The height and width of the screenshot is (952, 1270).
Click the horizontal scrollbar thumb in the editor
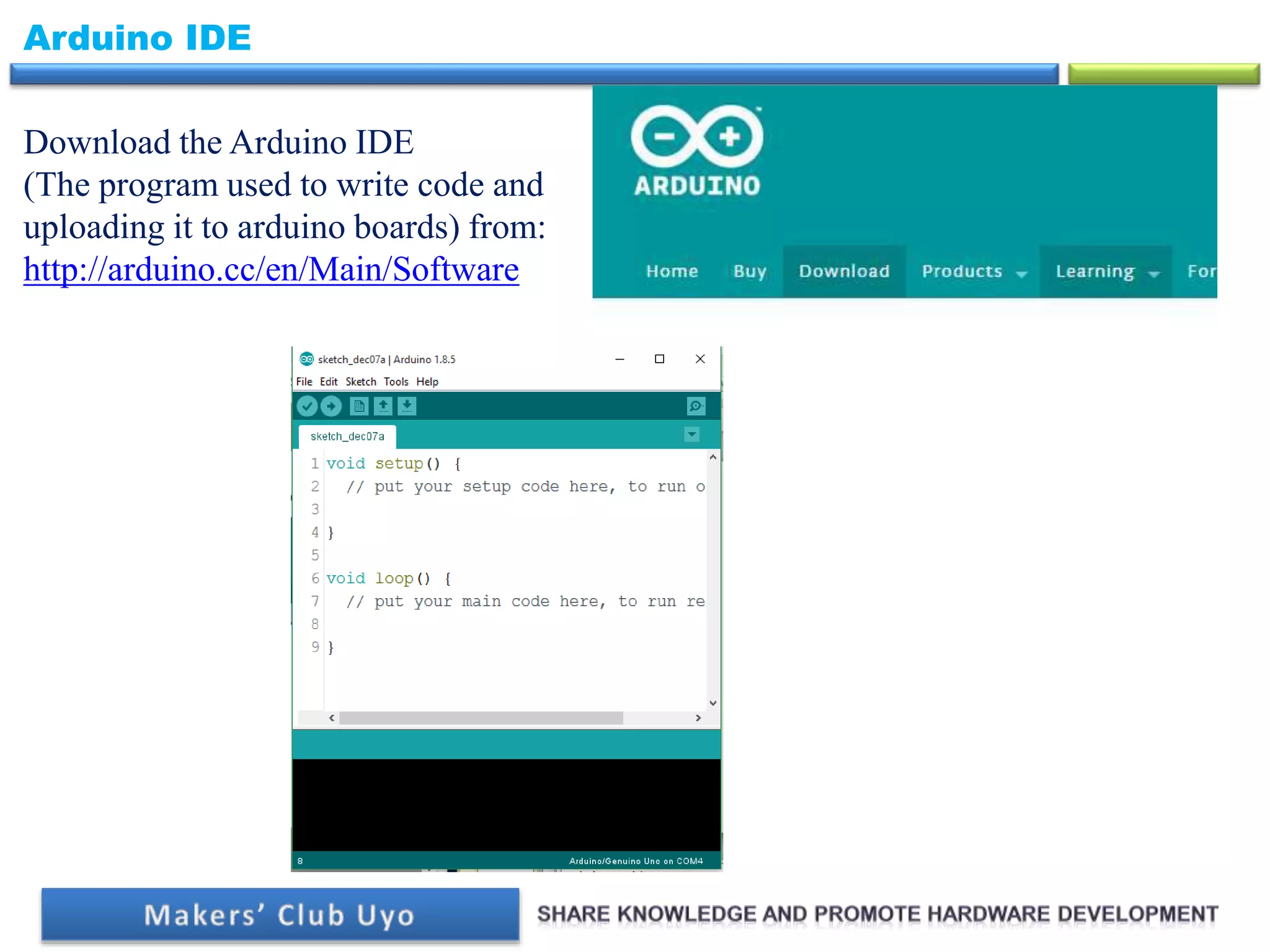[481, 718]
